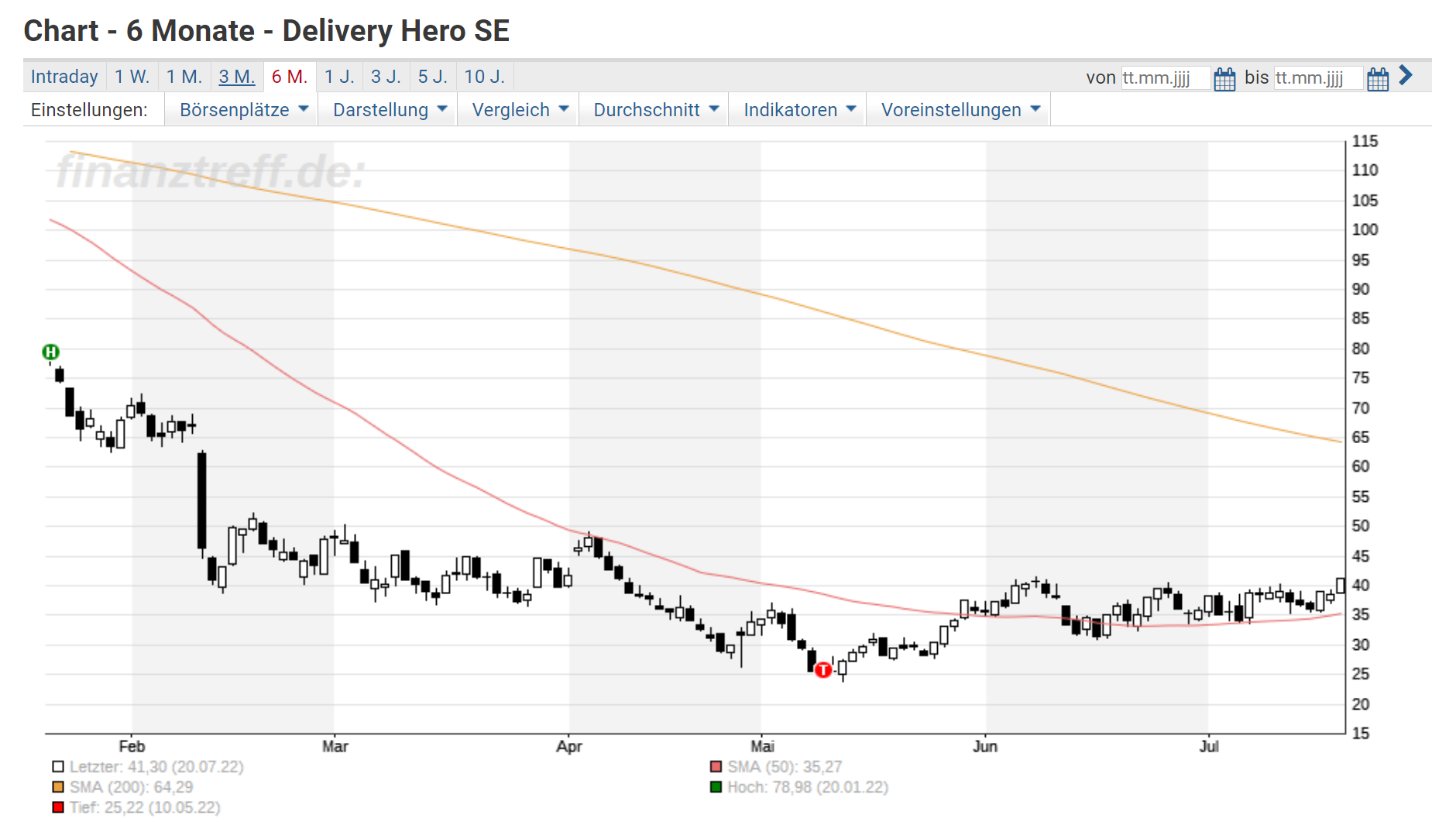Expand the Indikatoren dropdown
Image resolution: width=1456 pixels, height=832 pixels.
click(799, 110)
